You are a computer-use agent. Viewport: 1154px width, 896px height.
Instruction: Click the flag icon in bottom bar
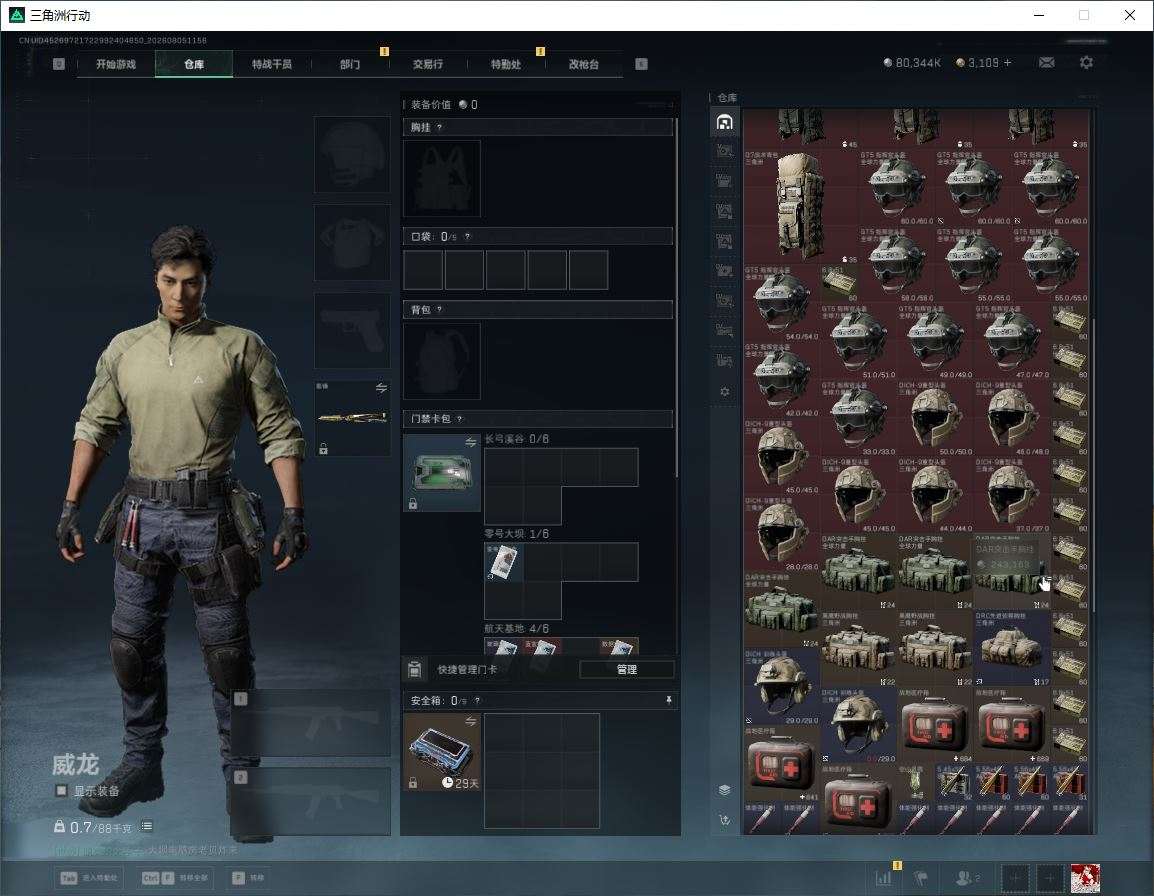point(921,878)
